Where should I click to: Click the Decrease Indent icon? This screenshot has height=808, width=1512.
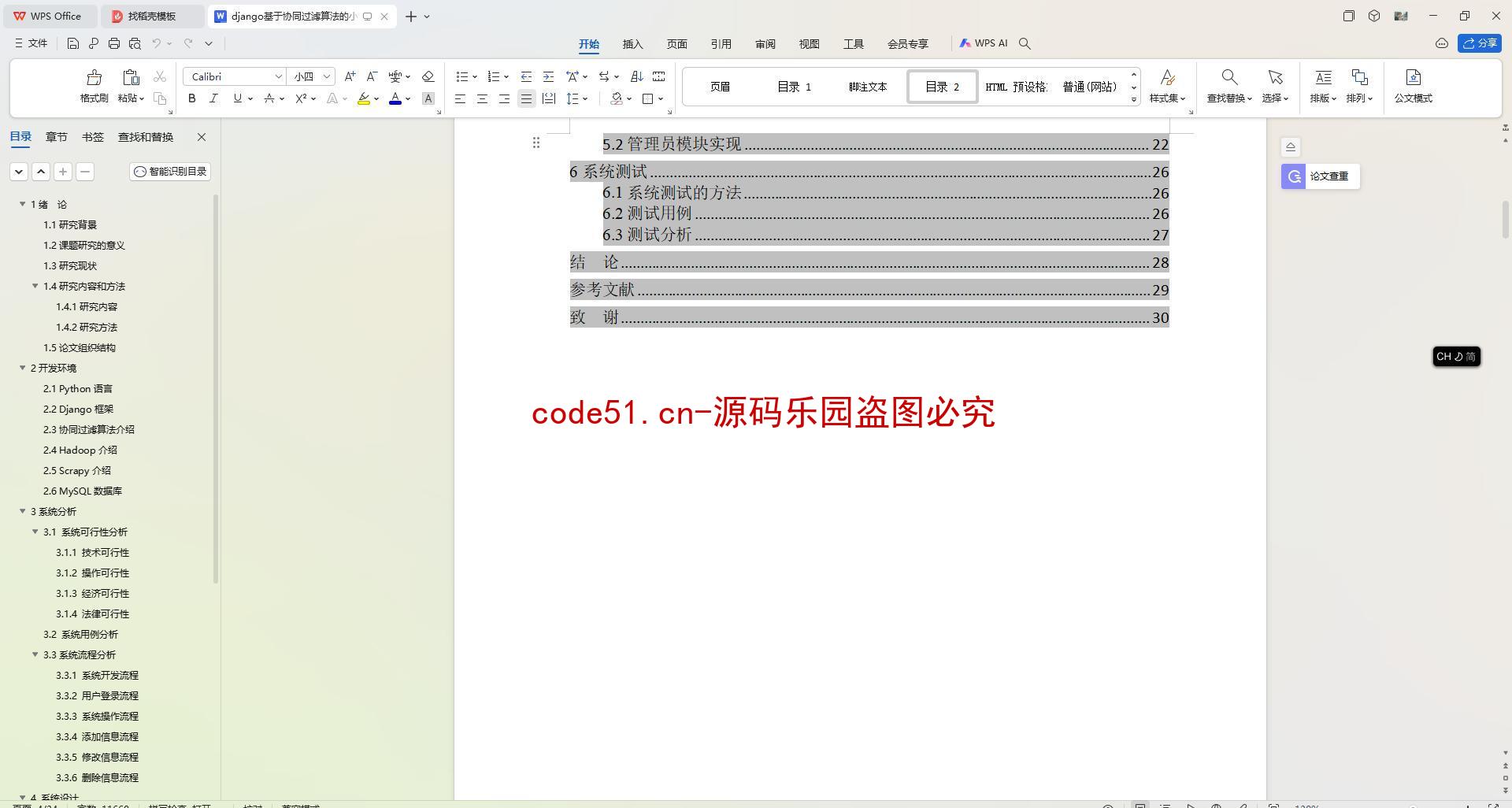526,76
